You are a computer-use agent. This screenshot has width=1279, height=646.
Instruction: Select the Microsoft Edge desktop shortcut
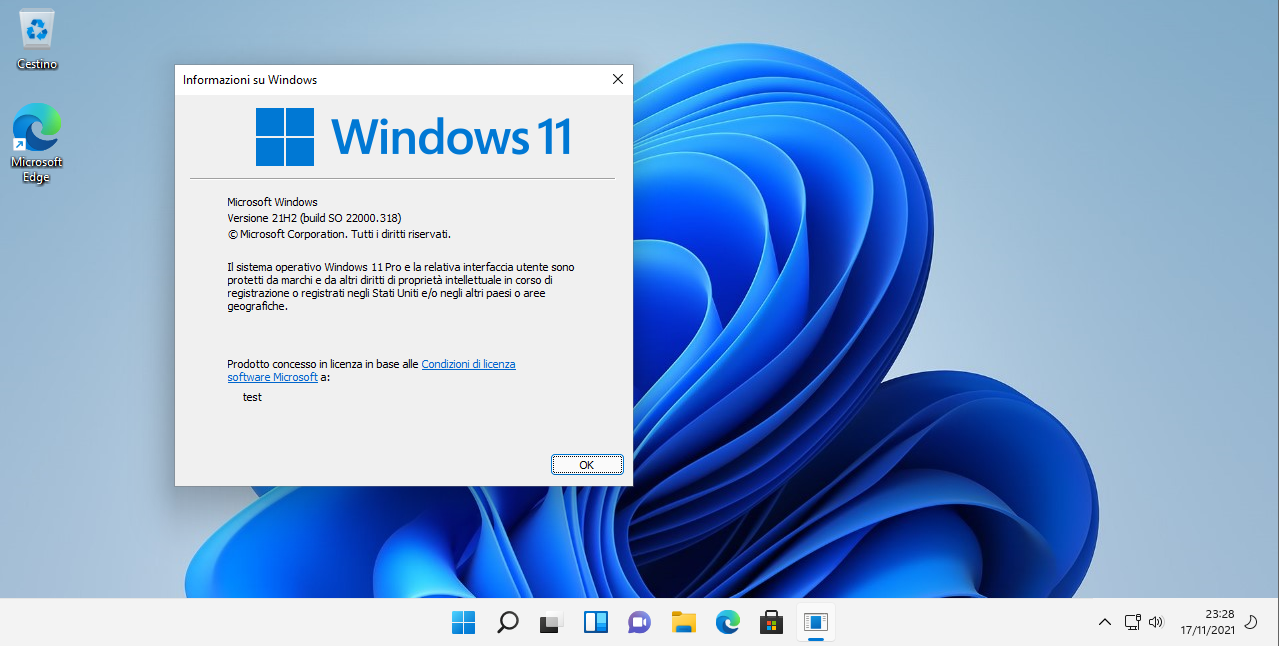click(x=37, y=143)
